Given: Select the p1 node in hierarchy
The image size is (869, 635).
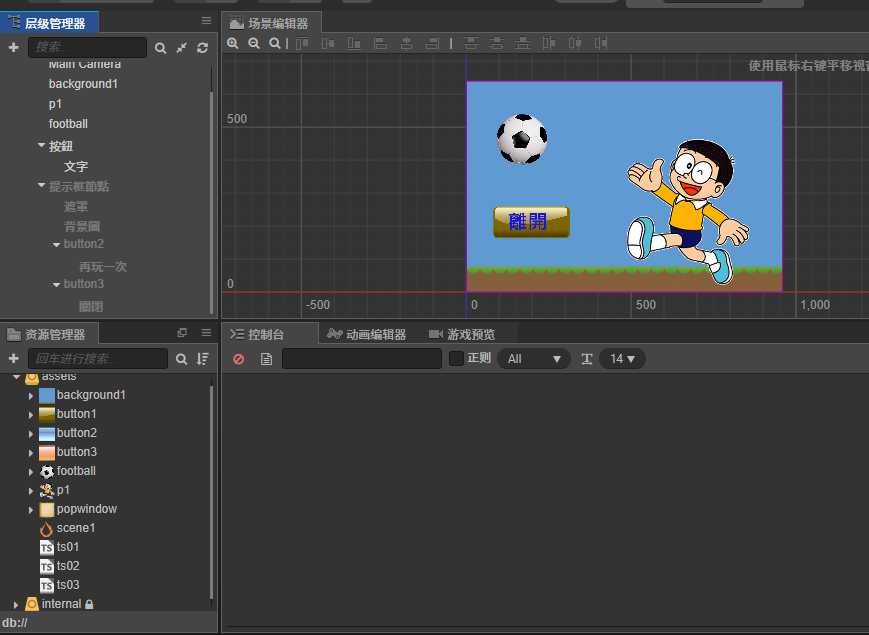Looking at the screenshot, I should pyautogui.click(x=55, y=104).
